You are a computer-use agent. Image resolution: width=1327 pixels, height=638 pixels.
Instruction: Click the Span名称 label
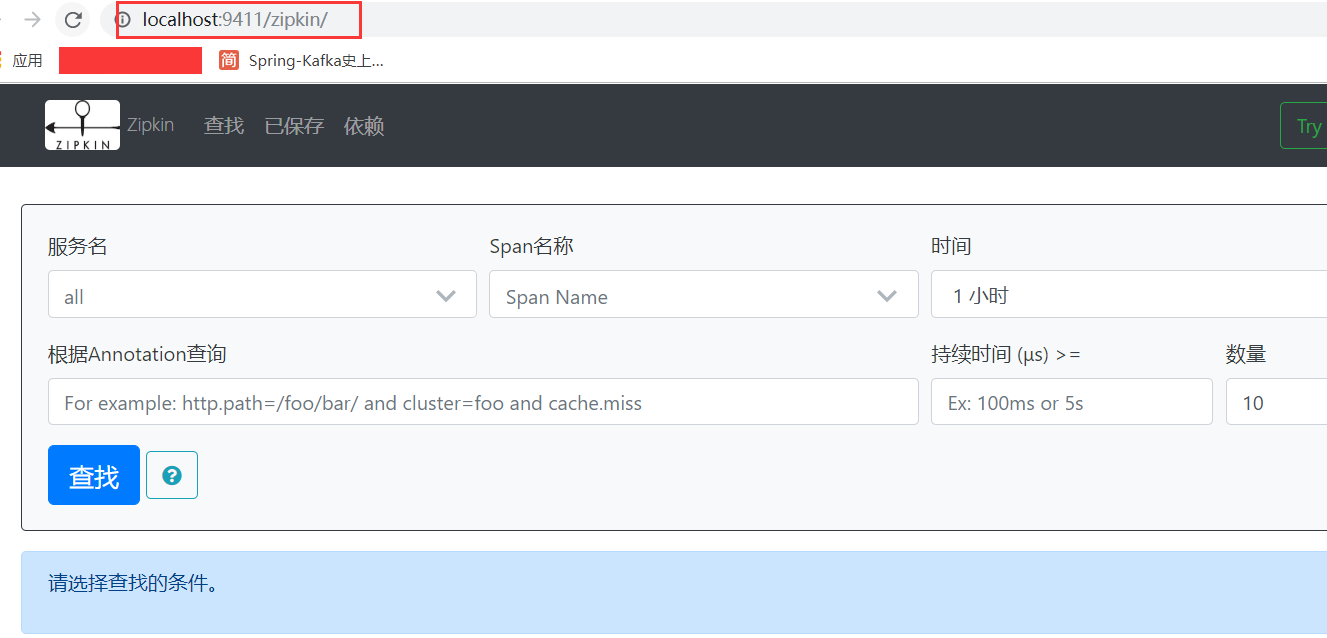531,246
